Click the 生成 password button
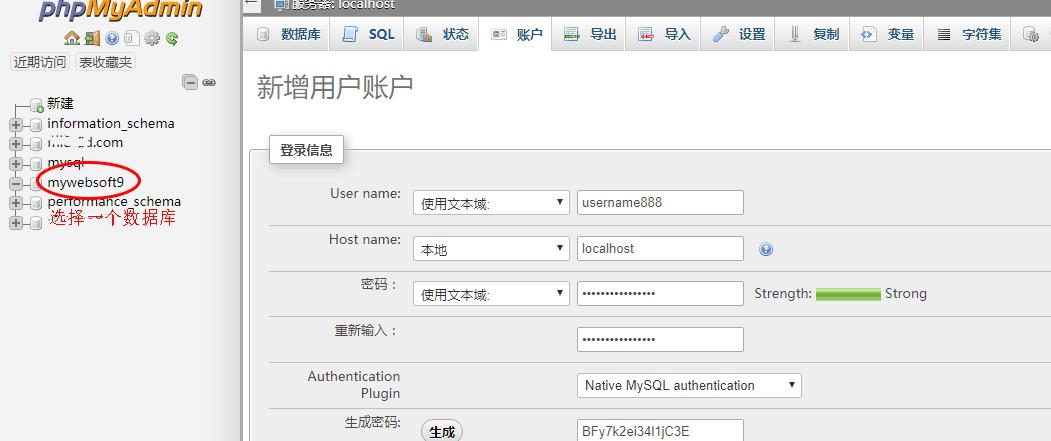This screenshot has height=441, width=1051. tap(442, 432)
